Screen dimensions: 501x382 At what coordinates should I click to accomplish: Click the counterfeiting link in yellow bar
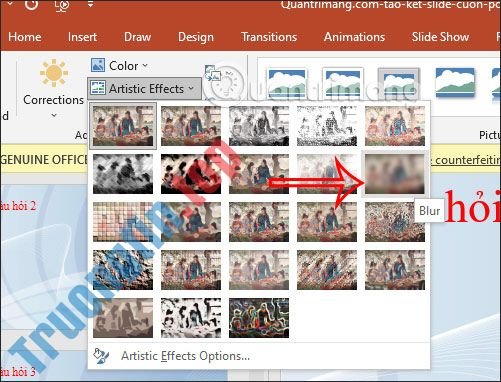[x=467, y=160]
